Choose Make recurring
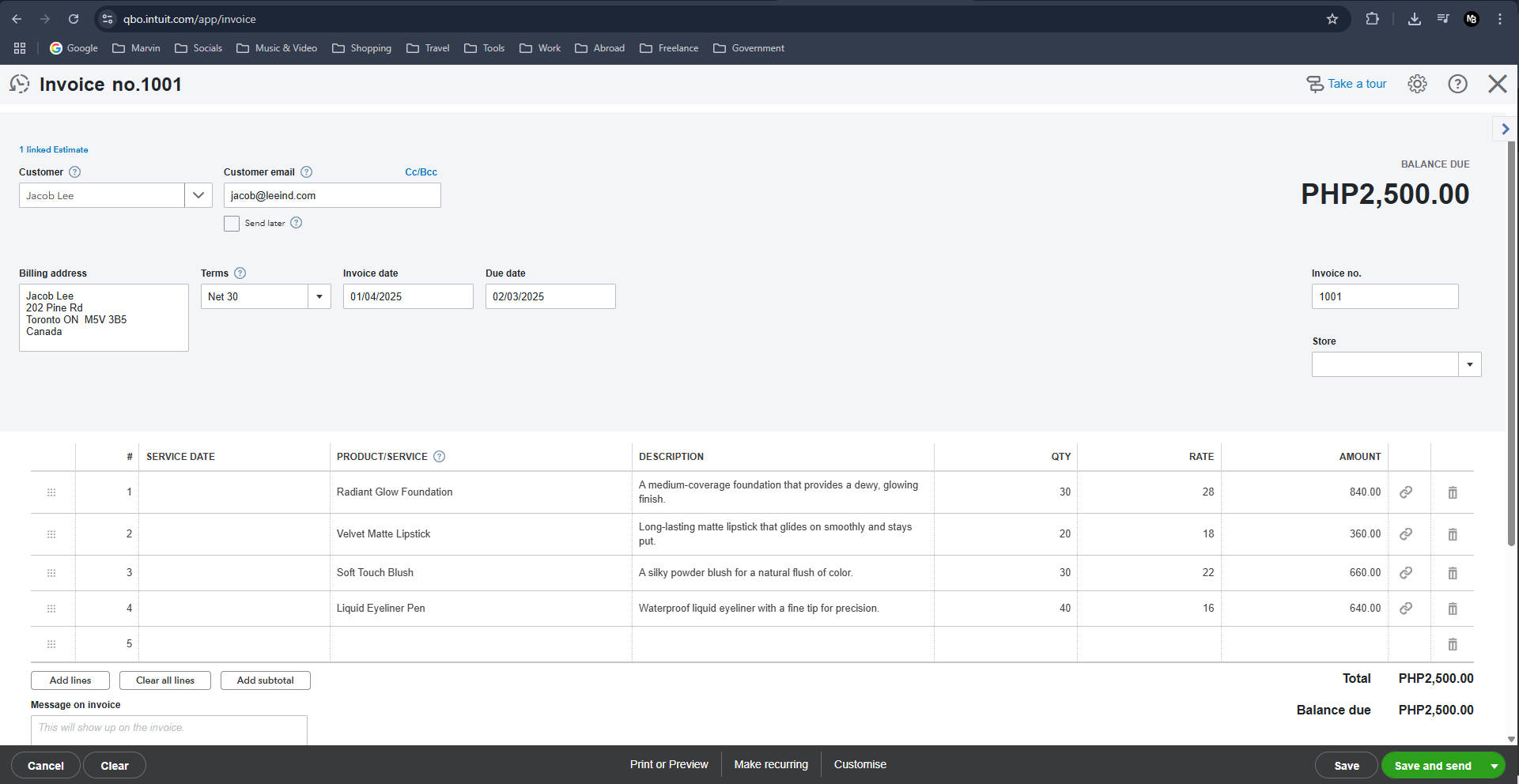Screen dimensions: 1519x784 (x=771, y=764)
